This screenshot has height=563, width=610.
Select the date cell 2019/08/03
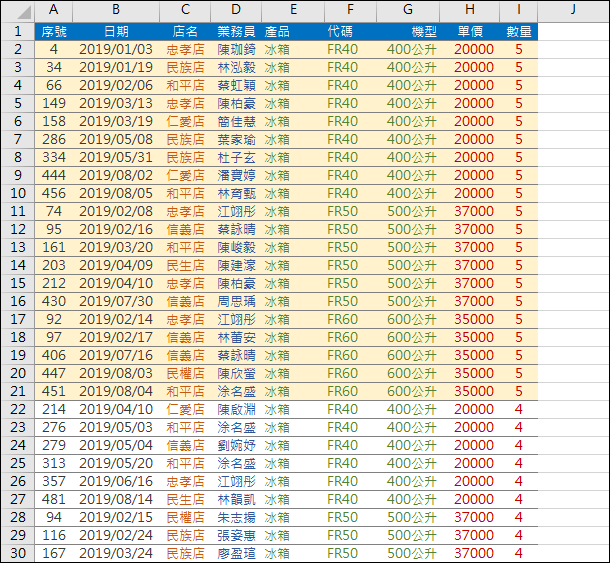tap(116, 373)
